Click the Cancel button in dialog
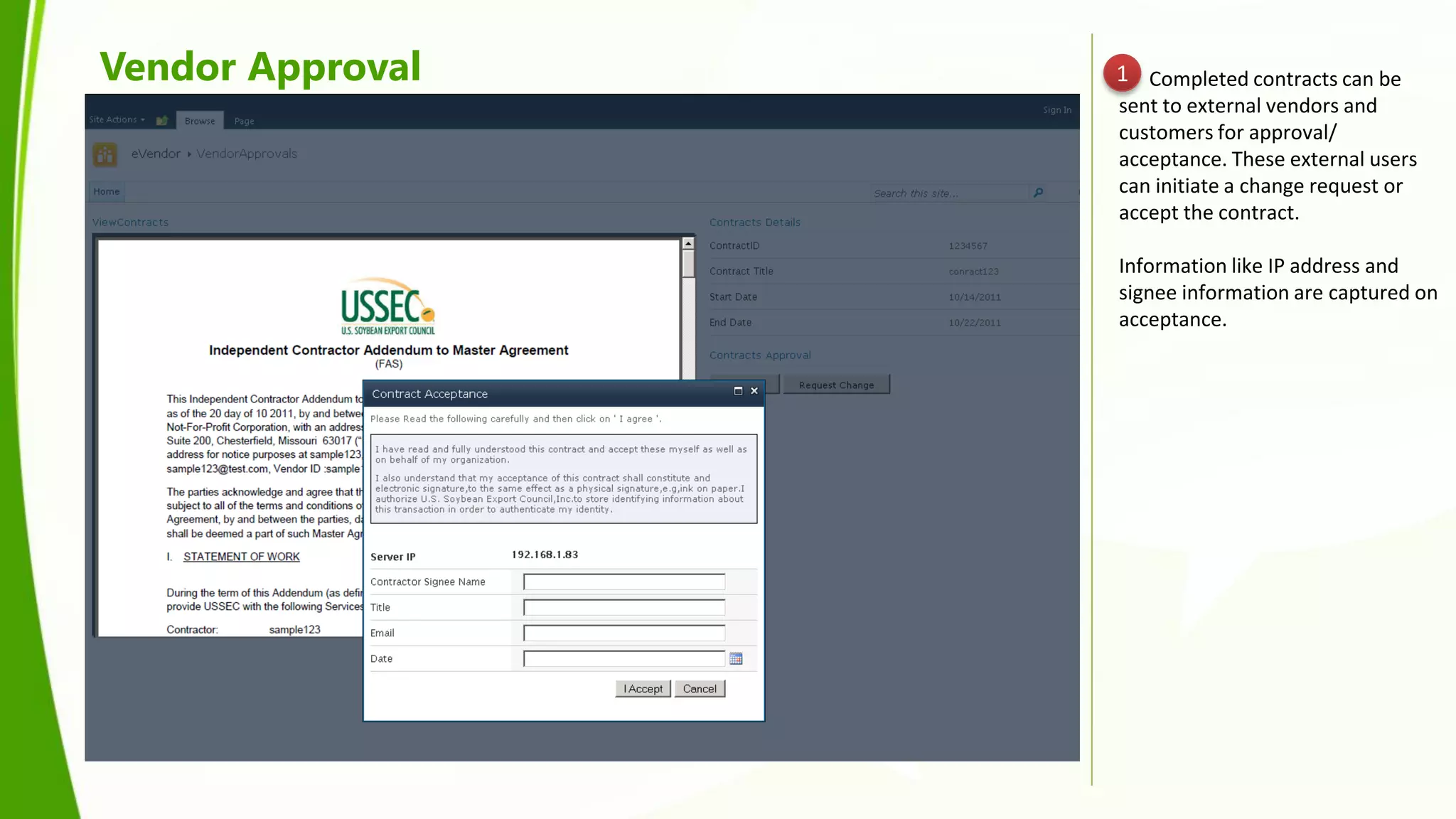The image size is (1456, 819). pyautogui.click(x=700, y=688)
